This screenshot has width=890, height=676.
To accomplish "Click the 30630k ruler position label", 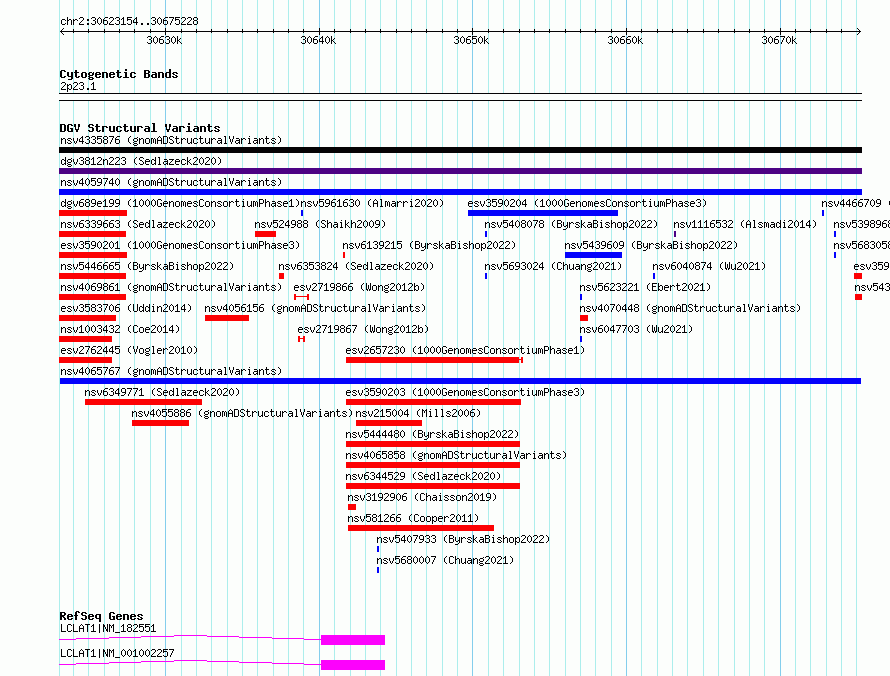I will coord(164,40).
